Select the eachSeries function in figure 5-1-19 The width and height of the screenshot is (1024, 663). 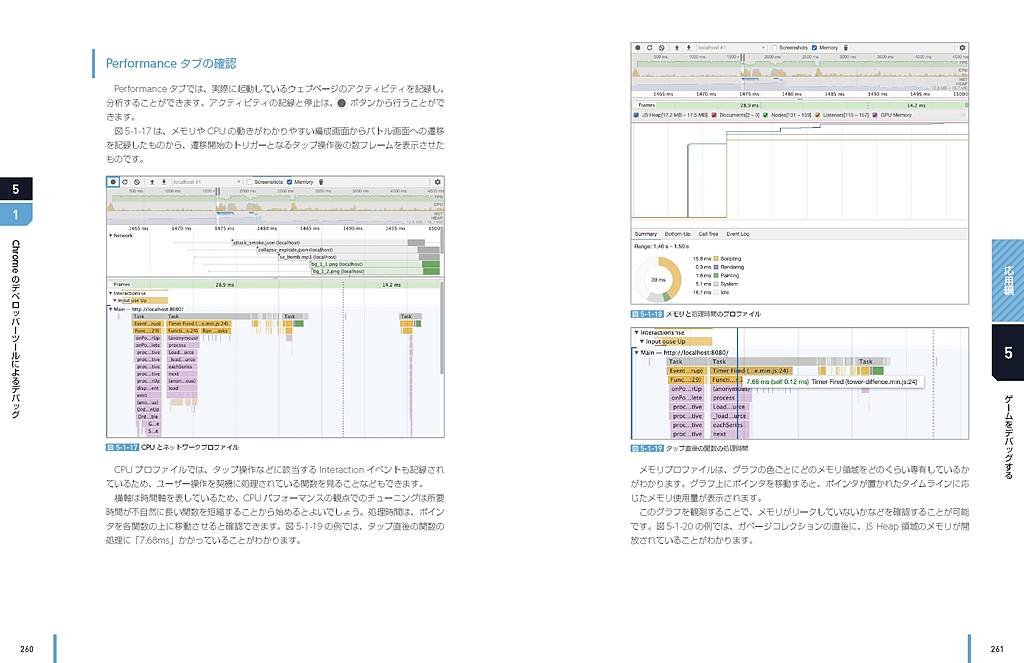click(728, 425)
